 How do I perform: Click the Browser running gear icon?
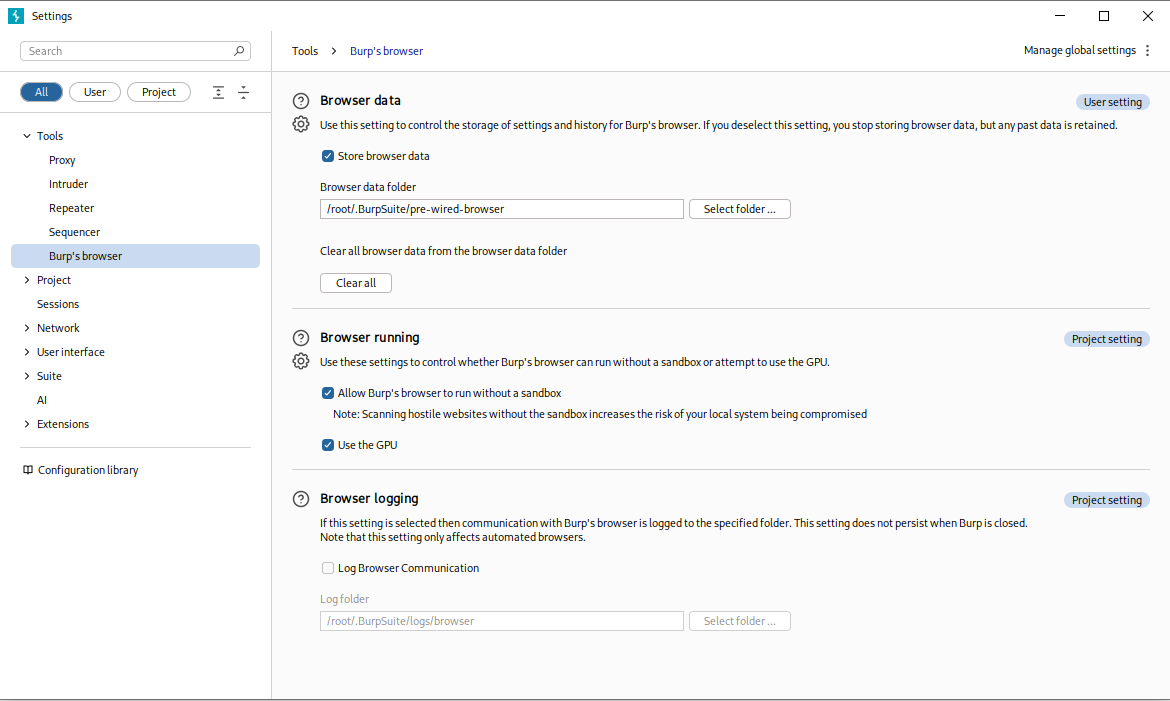300,361
